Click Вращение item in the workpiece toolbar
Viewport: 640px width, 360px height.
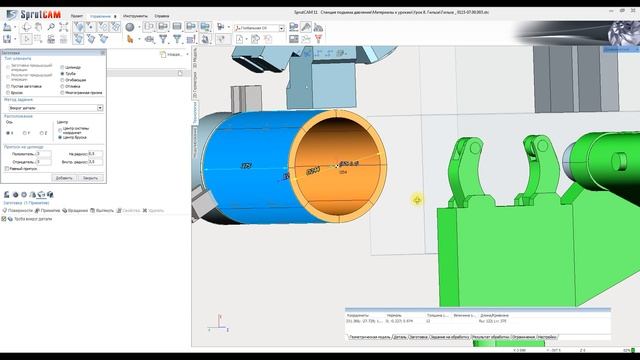(x=75, y=210)
